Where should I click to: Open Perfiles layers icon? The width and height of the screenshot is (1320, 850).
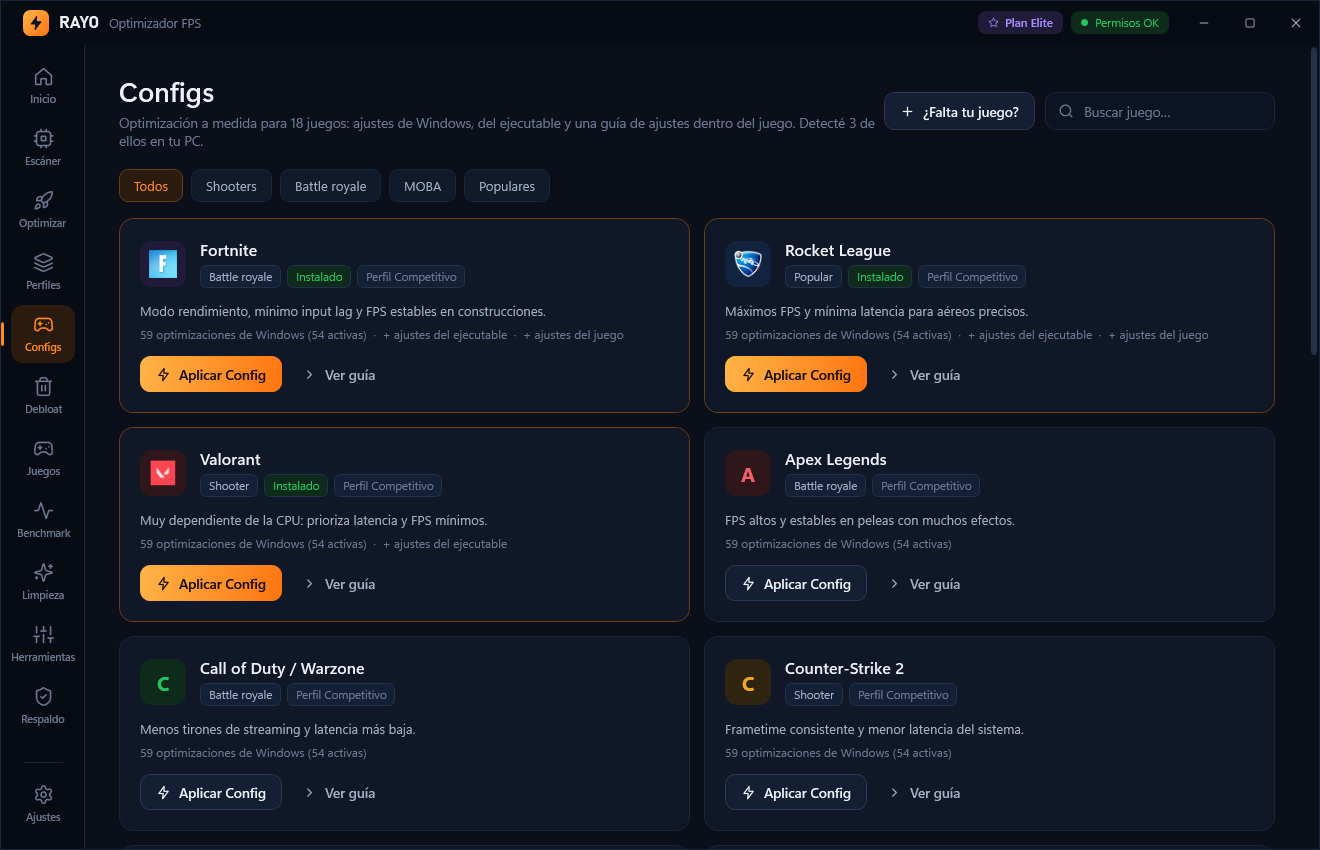click(x=43, y=272)
